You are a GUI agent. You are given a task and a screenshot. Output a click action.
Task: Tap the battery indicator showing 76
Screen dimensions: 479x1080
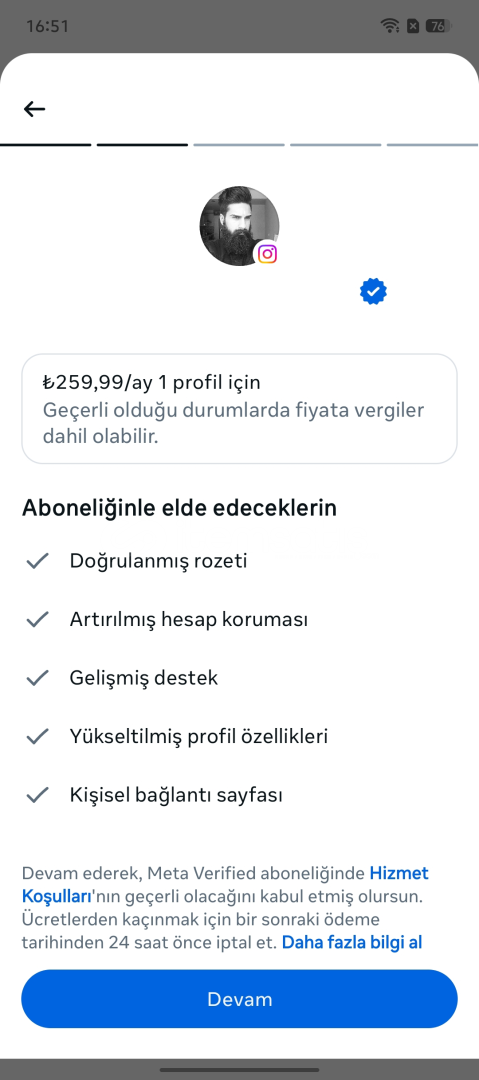438,26
